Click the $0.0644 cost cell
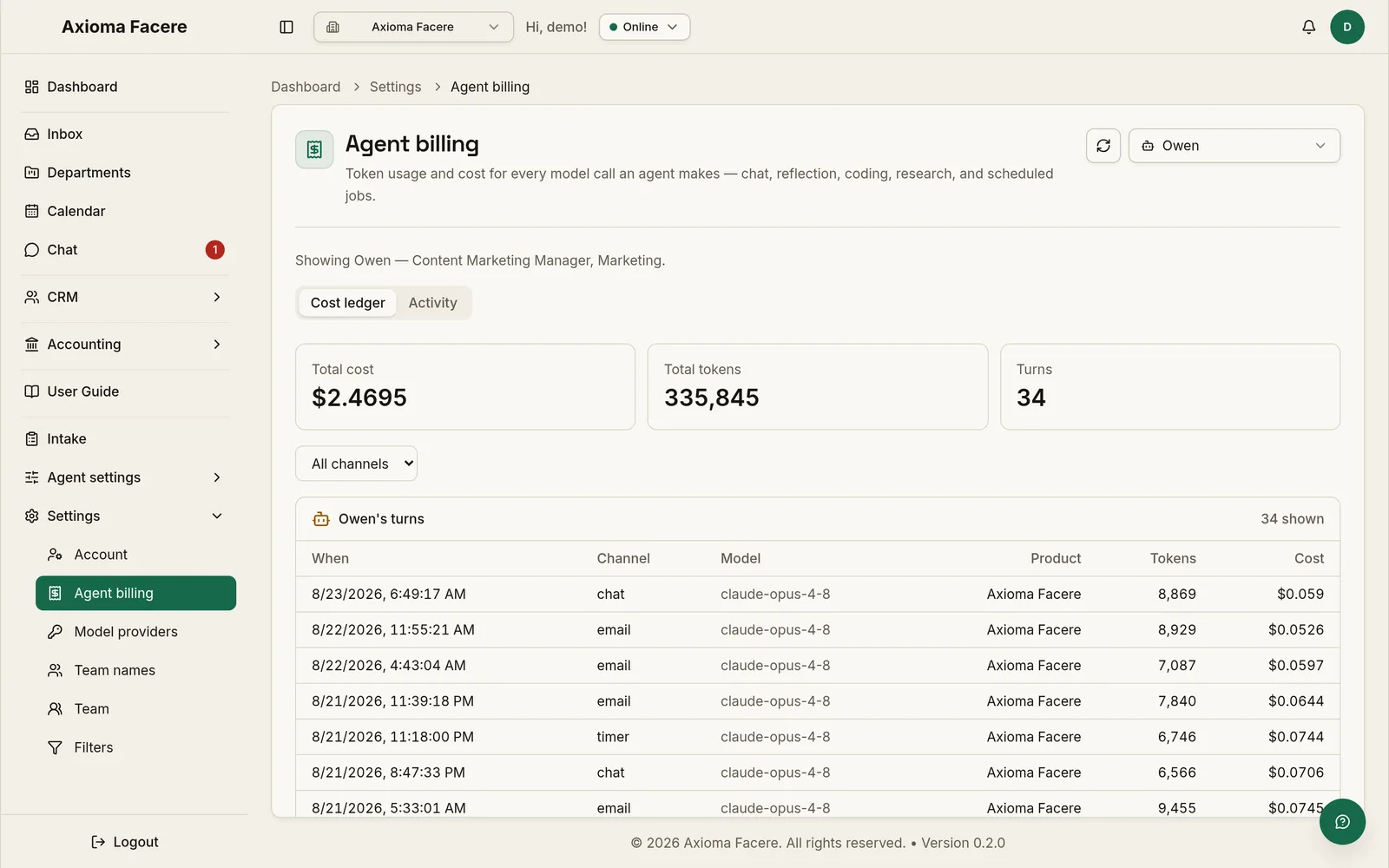The image size is (1389, 868). [x=1296, y=701]
